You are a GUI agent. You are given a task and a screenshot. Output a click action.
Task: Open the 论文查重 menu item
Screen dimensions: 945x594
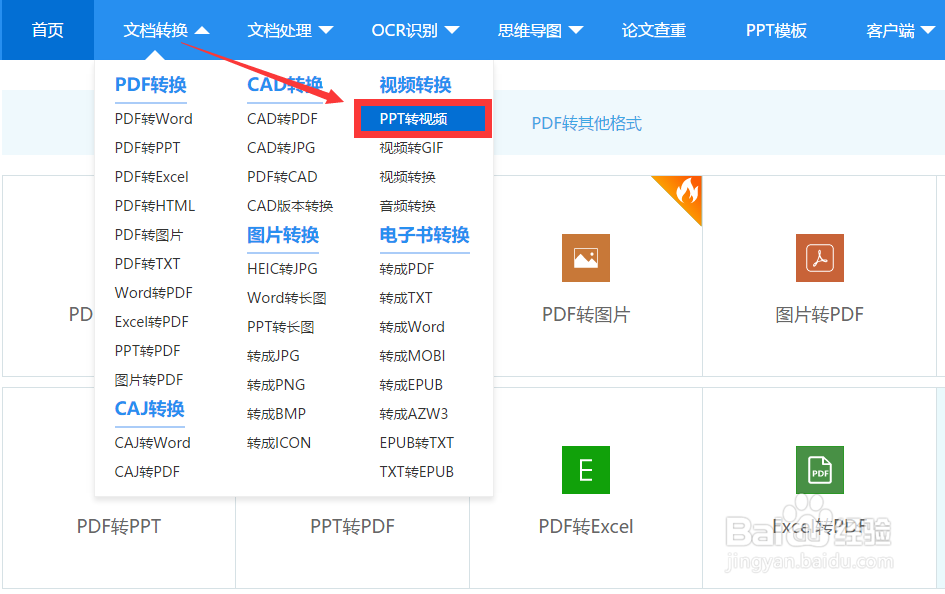coord(654,30)
